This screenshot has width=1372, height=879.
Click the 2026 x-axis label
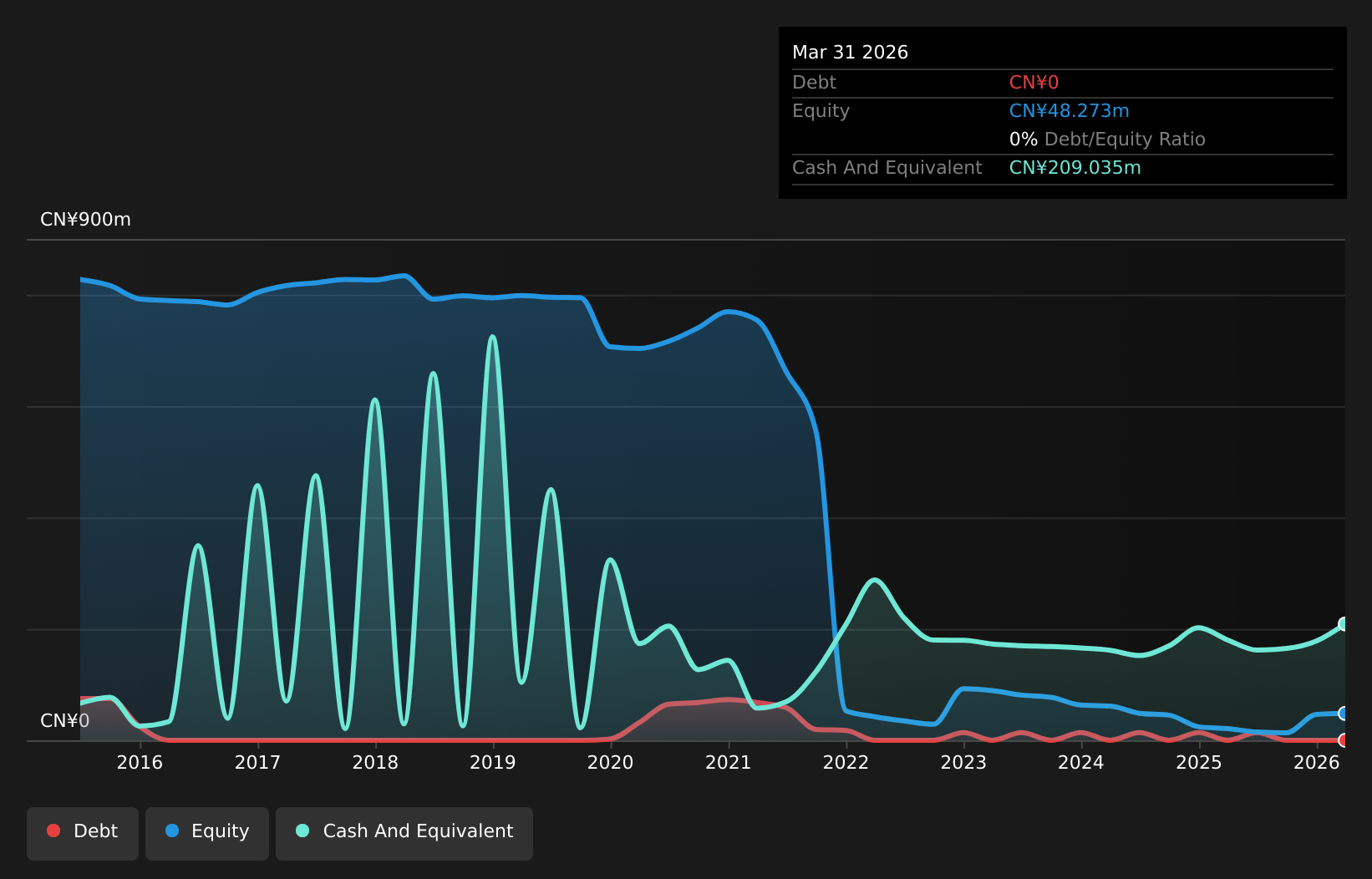(x=1317, y=762)
